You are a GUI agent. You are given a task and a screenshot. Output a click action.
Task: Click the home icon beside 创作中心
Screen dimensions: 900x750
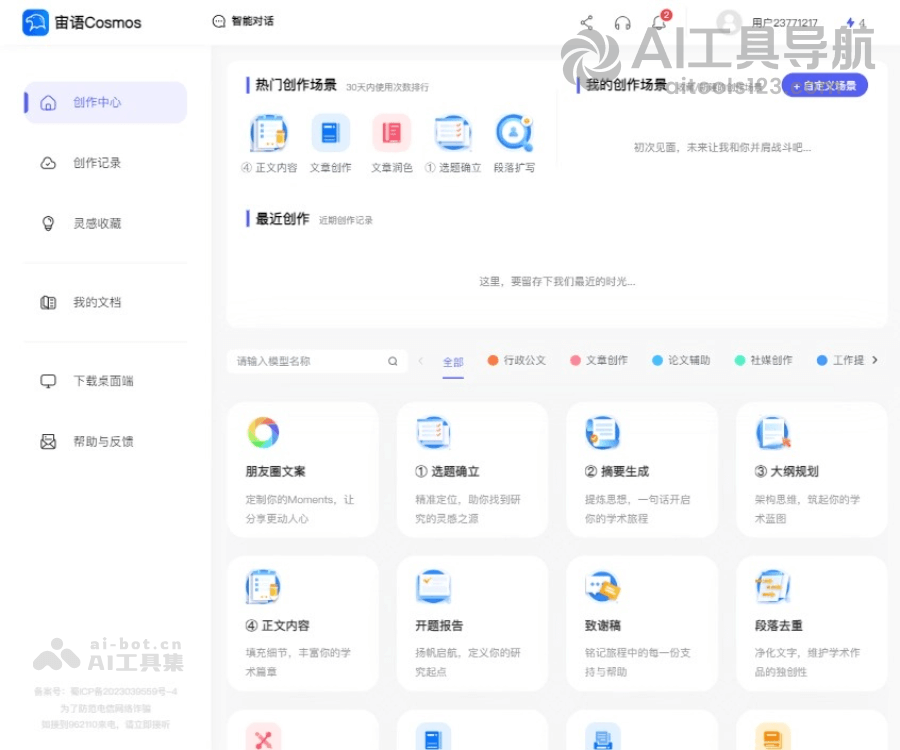pos(48,103)
